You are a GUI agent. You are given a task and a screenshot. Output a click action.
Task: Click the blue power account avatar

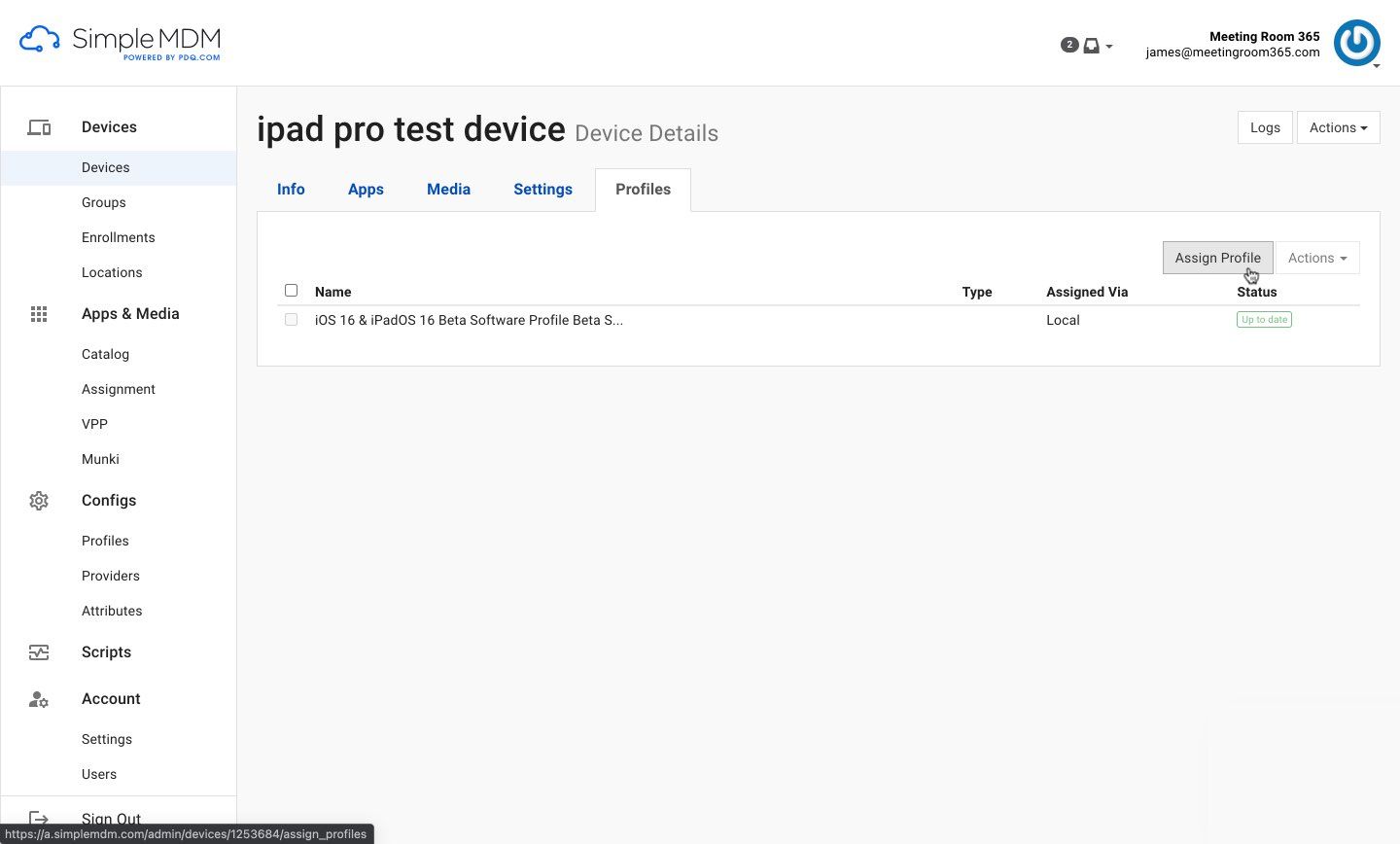click(x=1356, y=43)
